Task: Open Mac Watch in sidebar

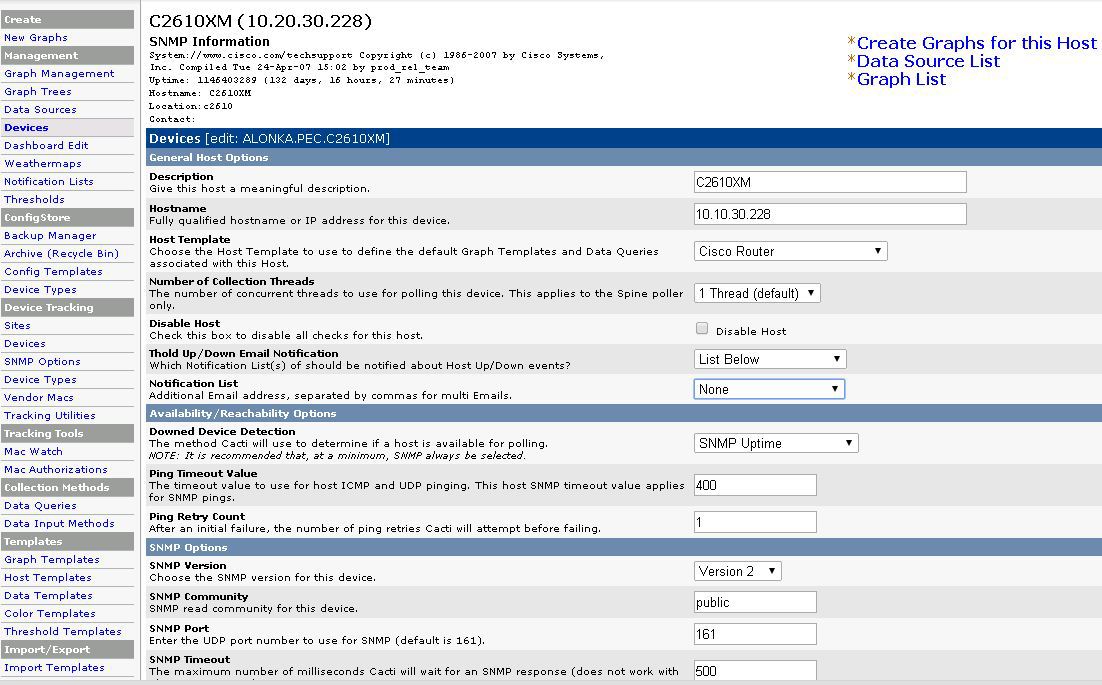Action: 33,452
